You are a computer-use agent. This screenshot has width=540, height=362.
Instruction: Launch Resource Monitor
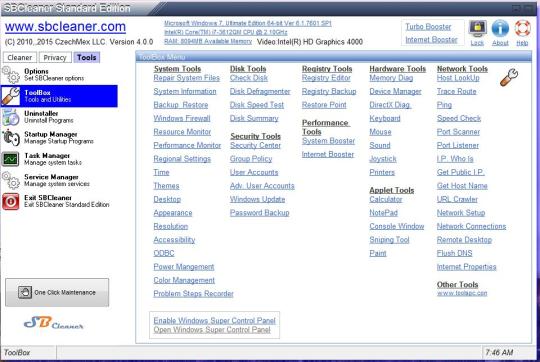182,132
